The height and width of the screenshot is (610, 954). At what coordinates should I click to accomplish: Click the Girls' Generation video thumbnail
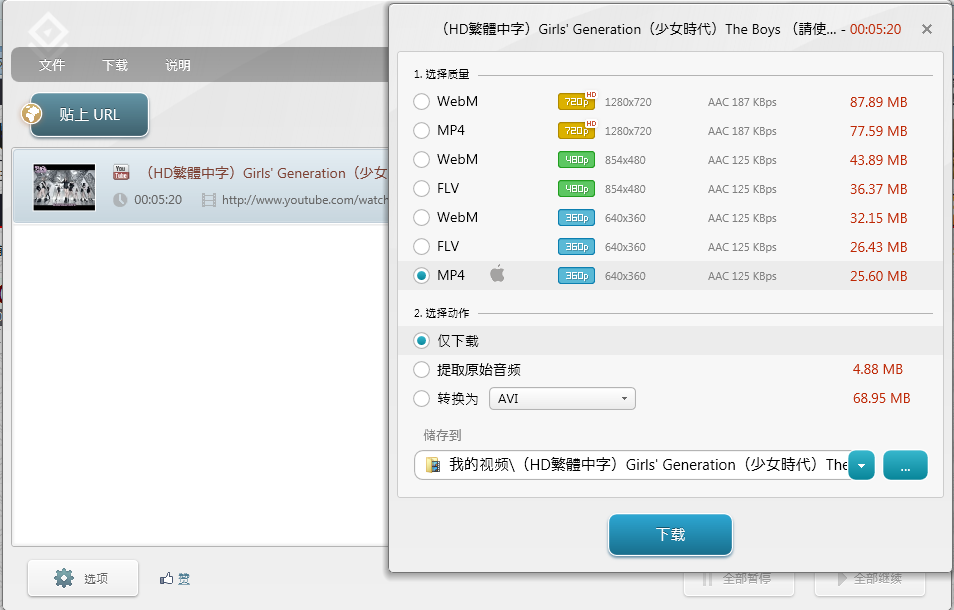[x=64, y=187]
